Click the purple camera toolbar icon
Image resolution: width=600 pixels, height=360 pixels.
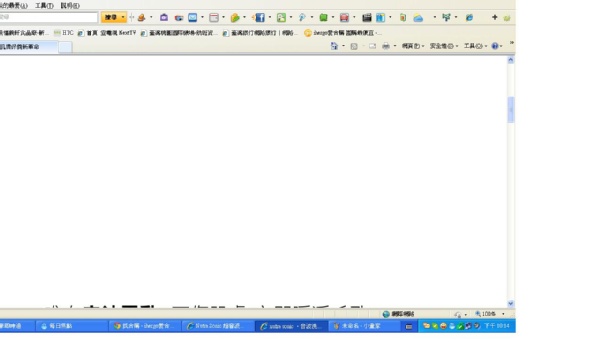pyautogui.click(x=164, y=18)
